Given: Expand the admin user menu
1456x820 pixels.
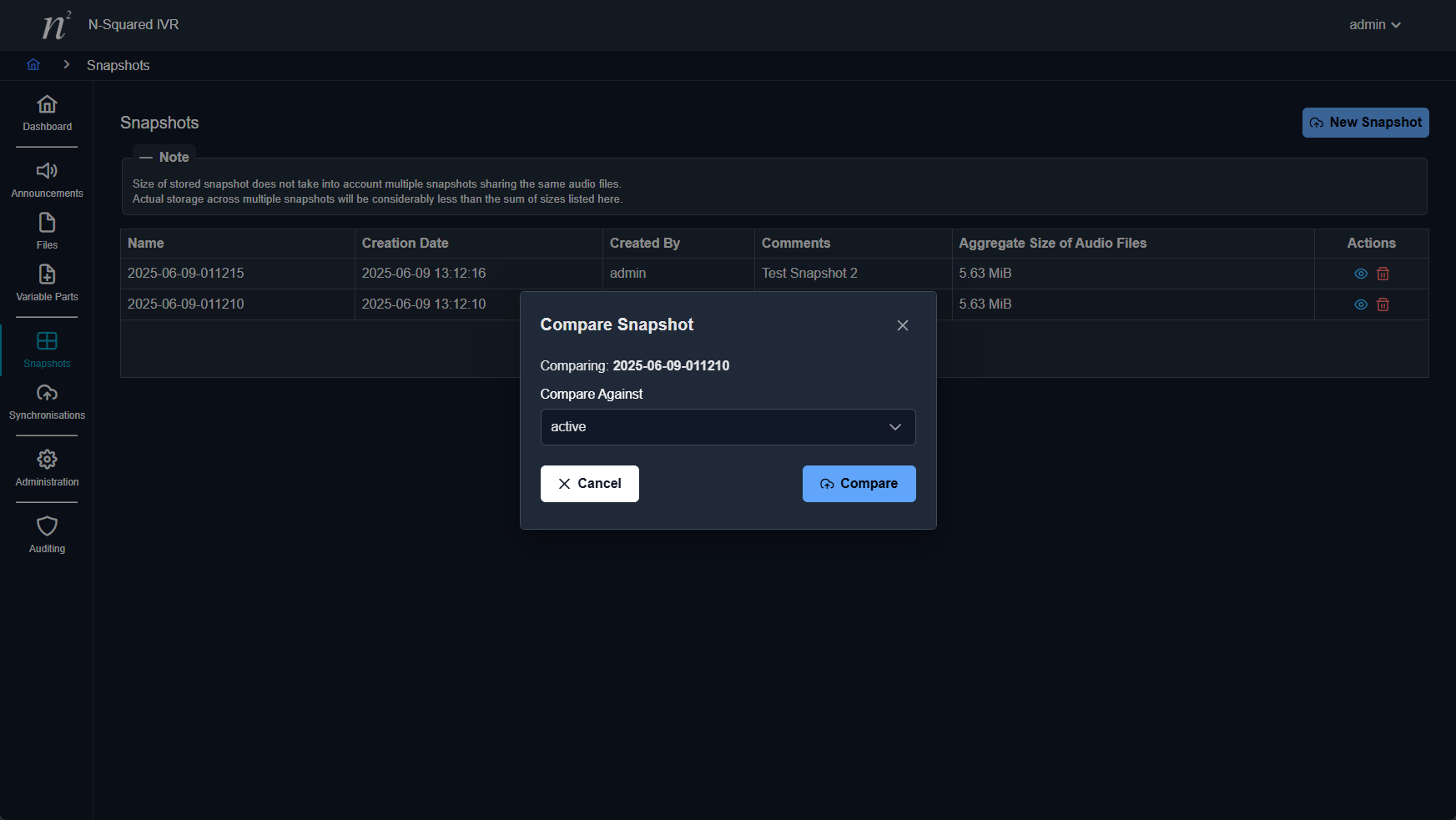Looking at the screenshot, I should (x=1374, y=25).
